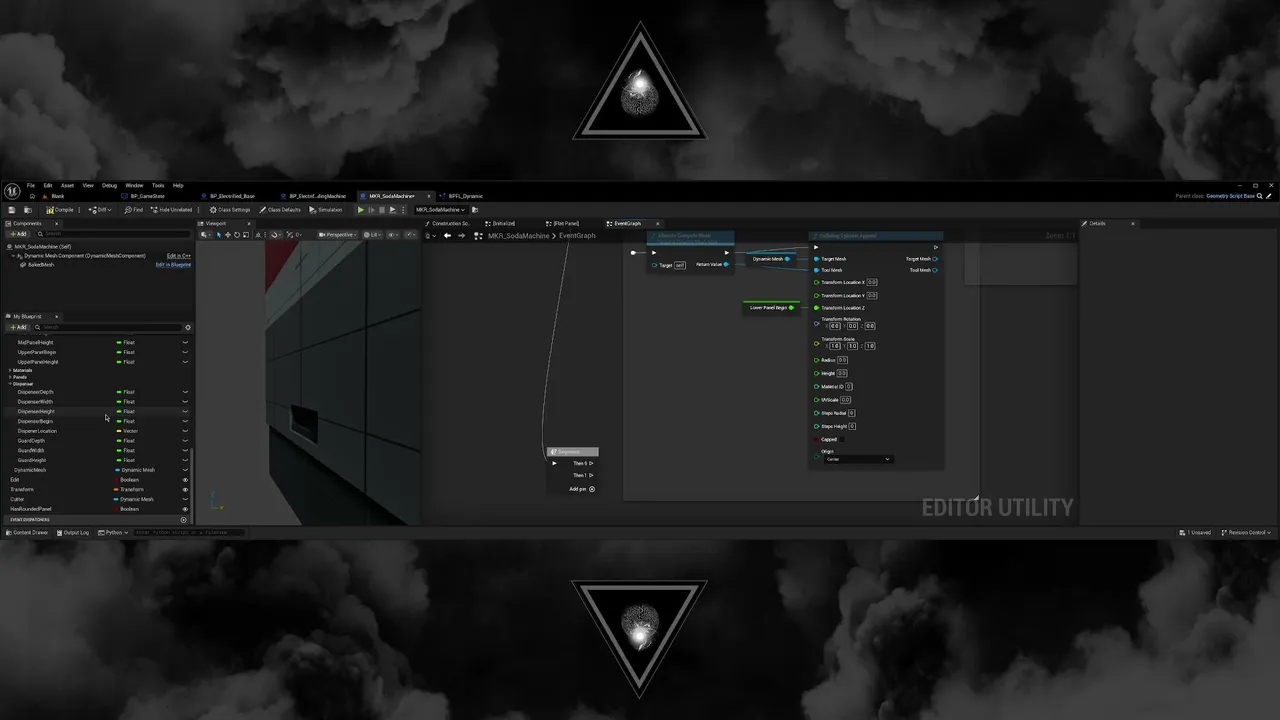Open the Origin dropdown set to Center
This screenshot has width=1280, height=720.
[x=857, y=459]
